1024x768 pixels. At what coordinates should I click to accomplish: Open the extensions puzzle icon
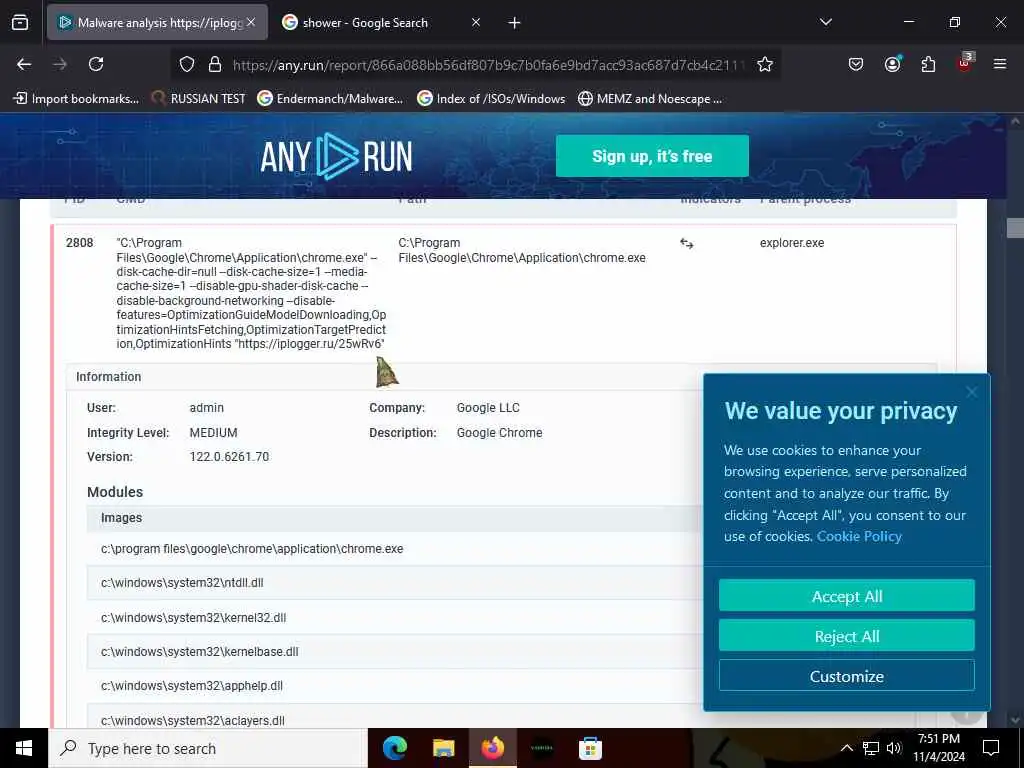[x=928, y=64]
